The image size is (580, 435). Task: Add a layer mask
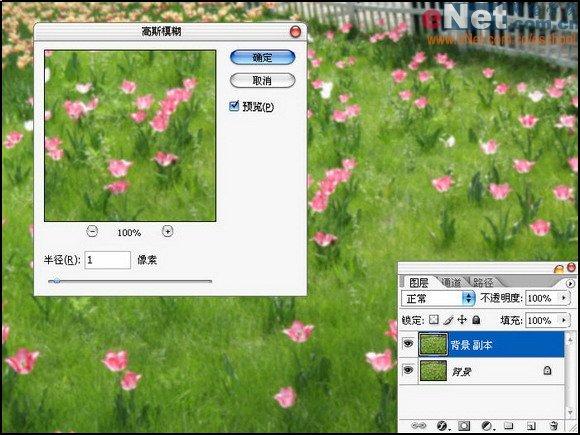coord(464,426)
